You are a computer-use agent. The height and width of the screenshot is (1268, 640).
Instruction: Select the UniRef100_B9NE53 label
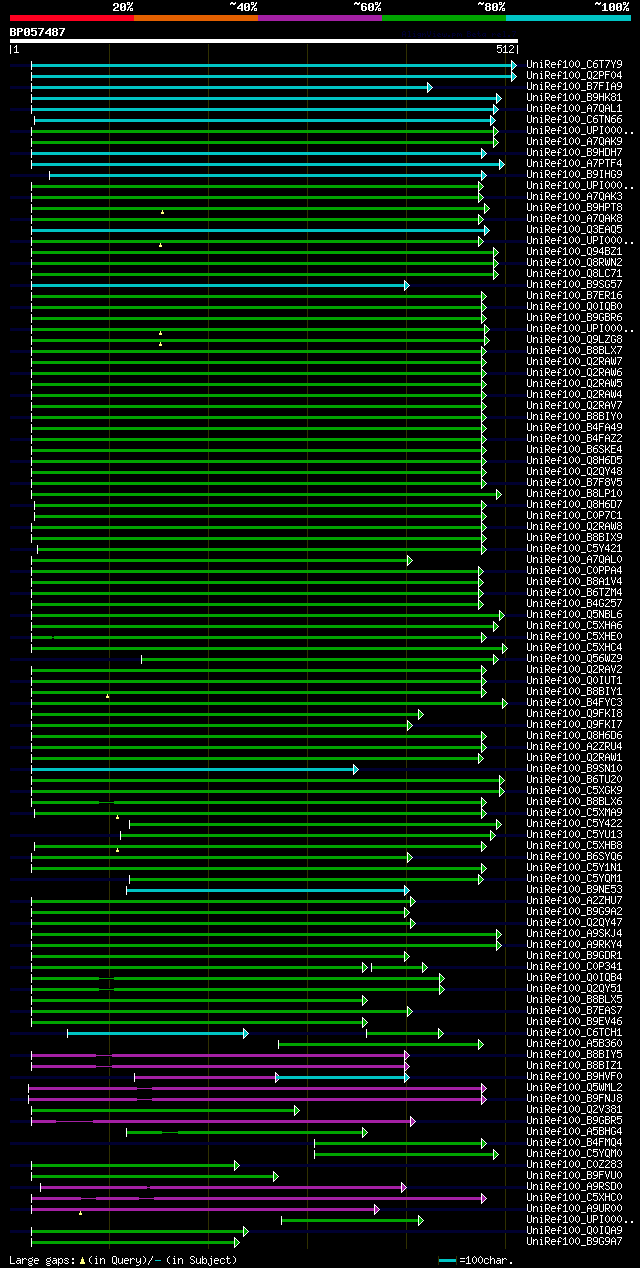[576, 889]
